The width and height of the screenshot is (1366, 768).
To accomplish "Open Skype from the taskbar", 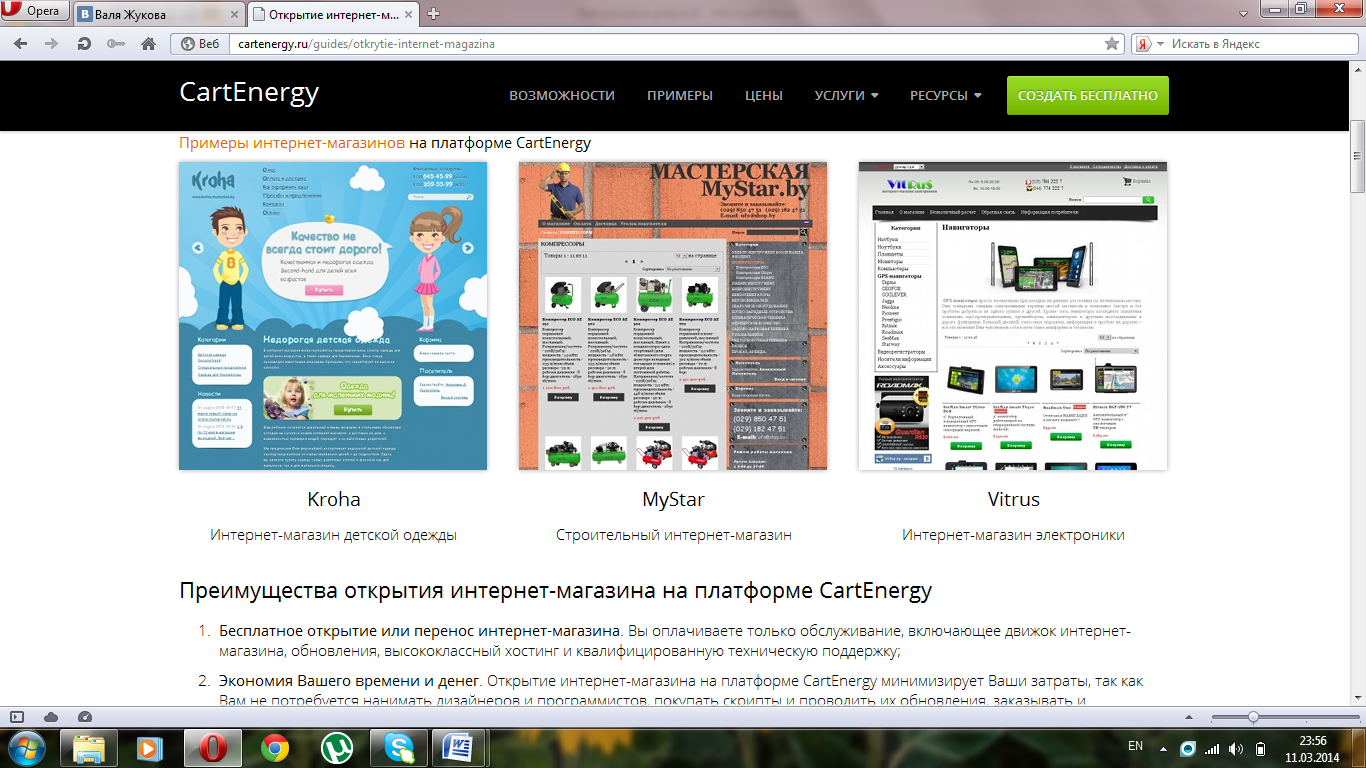I will (x=399, y=748).
